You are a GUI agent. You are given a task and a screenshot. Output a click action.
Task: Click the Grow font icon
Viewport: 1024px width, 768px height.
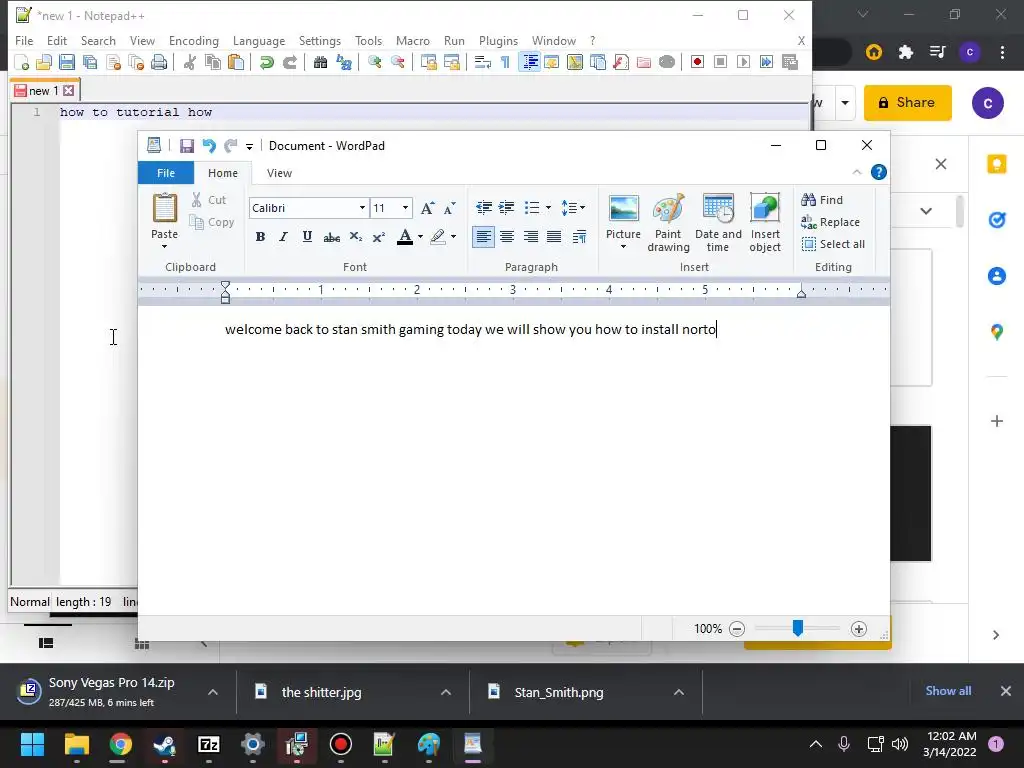[x=427, y=208]
